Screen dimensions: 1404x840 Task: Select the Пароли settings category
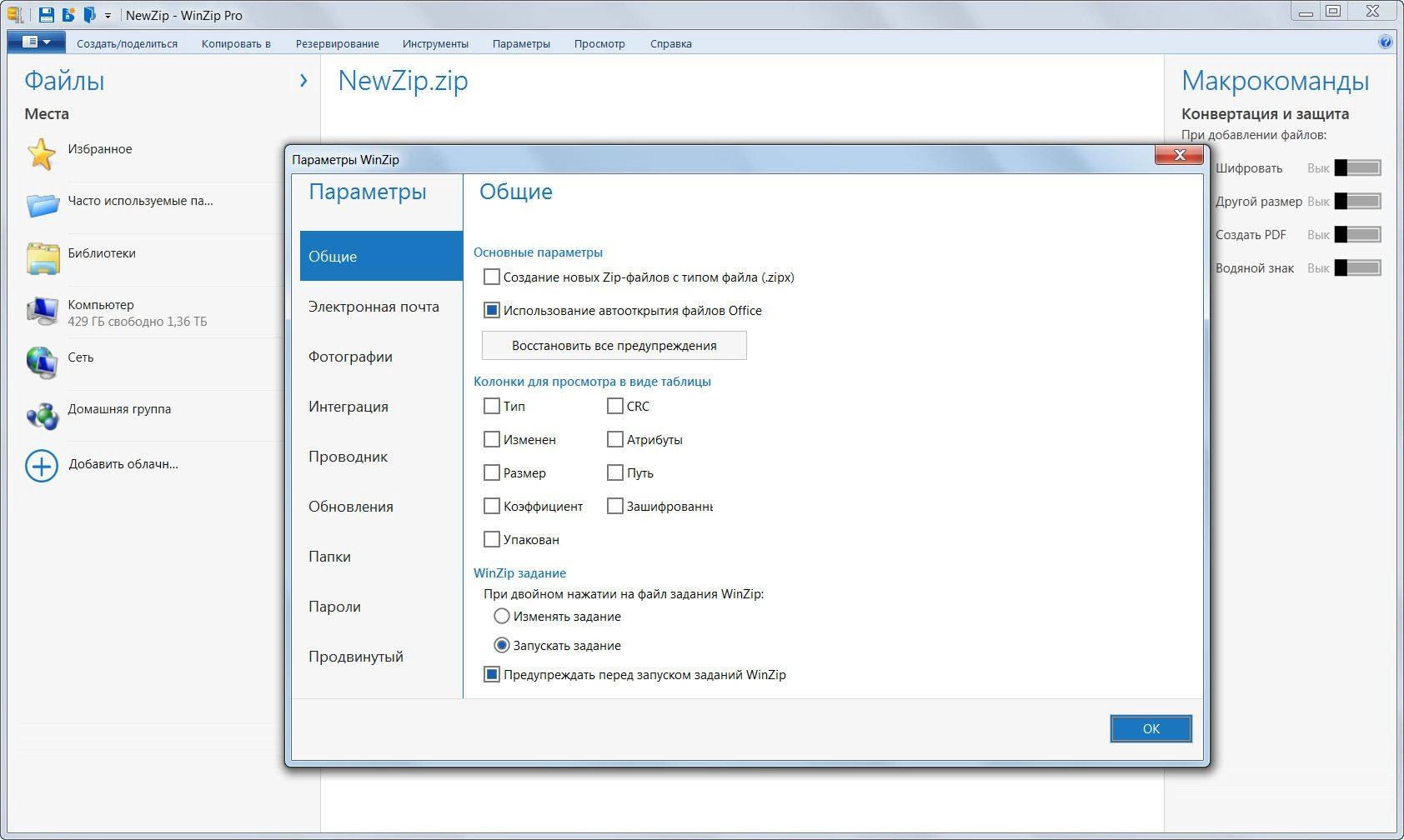coord(381,606)
